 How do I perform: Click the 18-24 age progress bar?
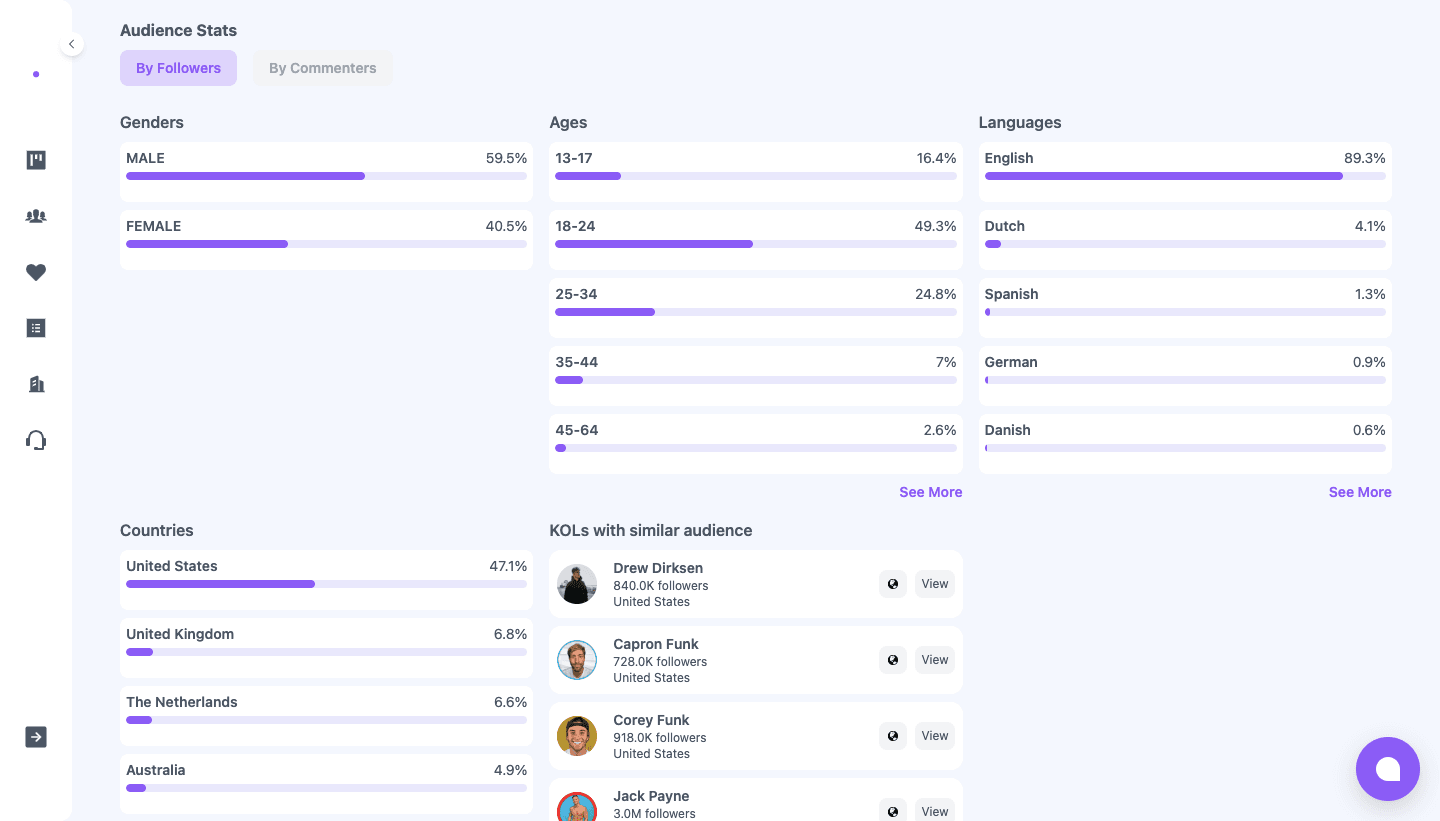755,244
